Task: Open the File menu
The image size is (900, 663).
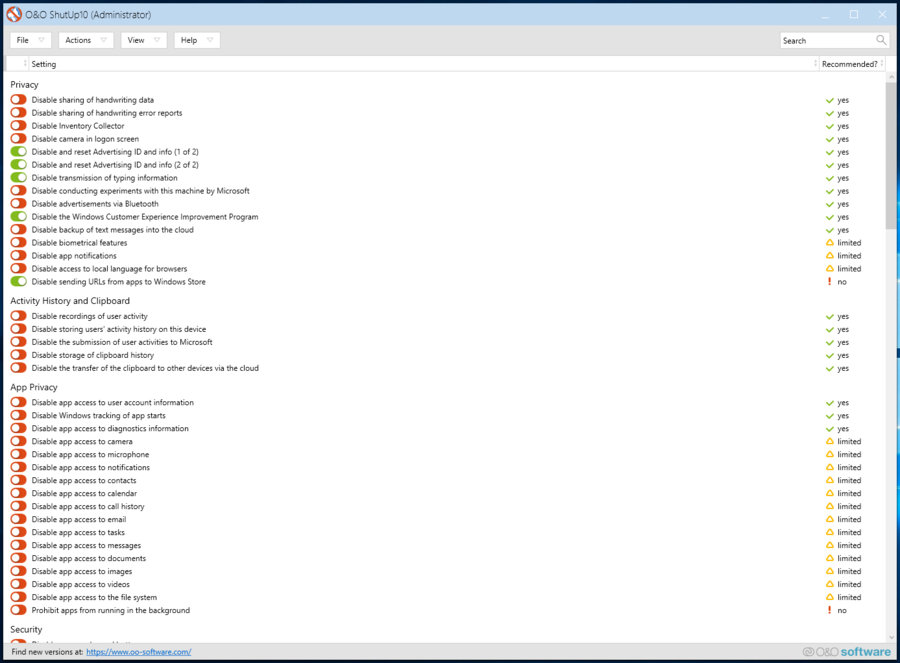Action: point(30,40)
